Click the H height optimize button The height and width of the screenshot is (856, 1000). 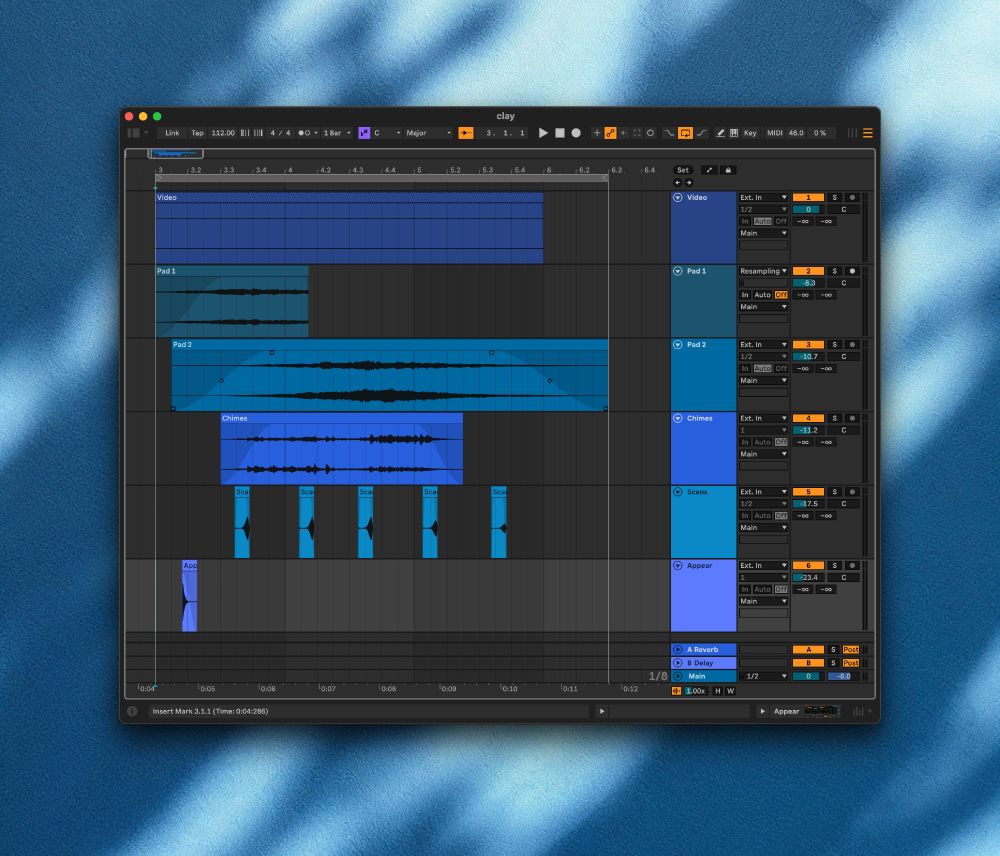coord(717,691)
